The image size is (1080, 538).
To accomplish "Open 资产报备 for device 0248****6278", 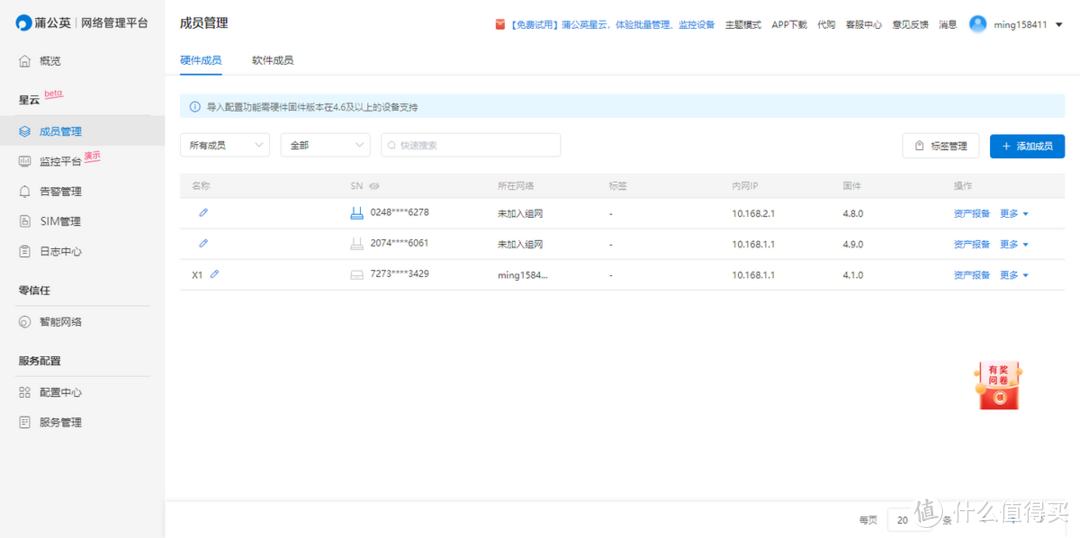I will pyautogui.click(x=971, y=214).
